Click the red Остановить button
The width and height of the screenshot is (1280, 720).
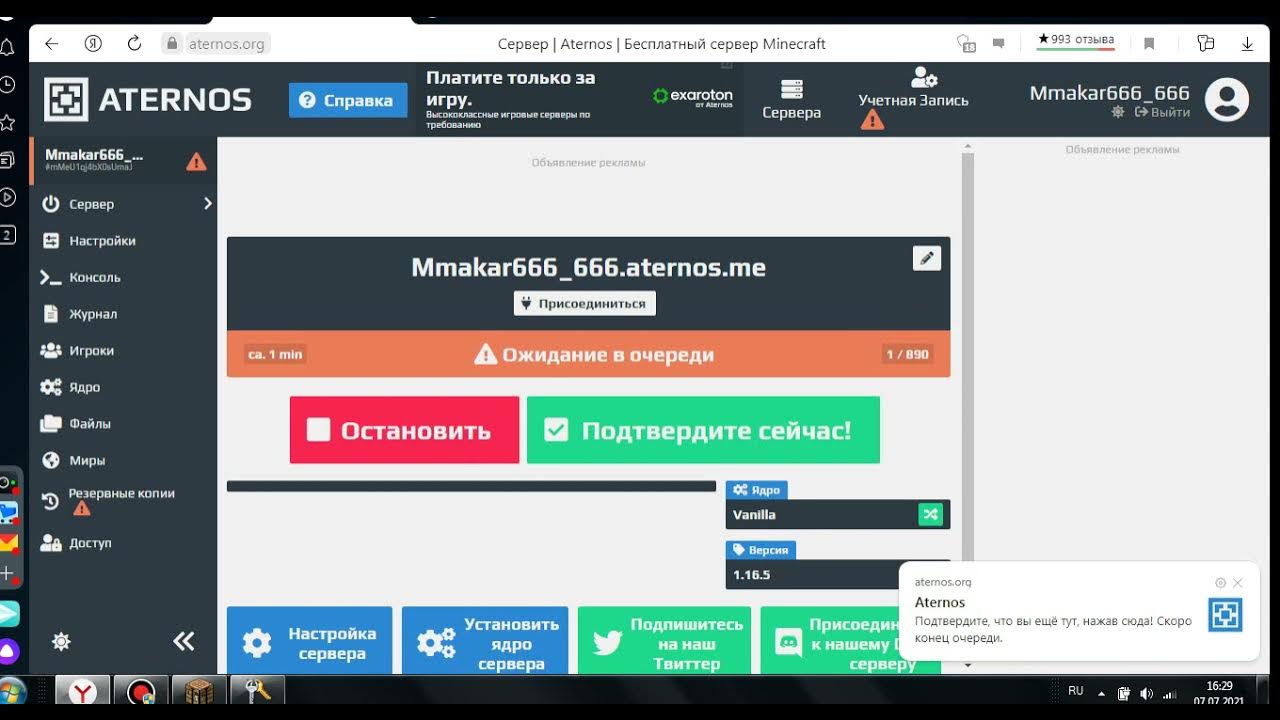tap(404, 430)
